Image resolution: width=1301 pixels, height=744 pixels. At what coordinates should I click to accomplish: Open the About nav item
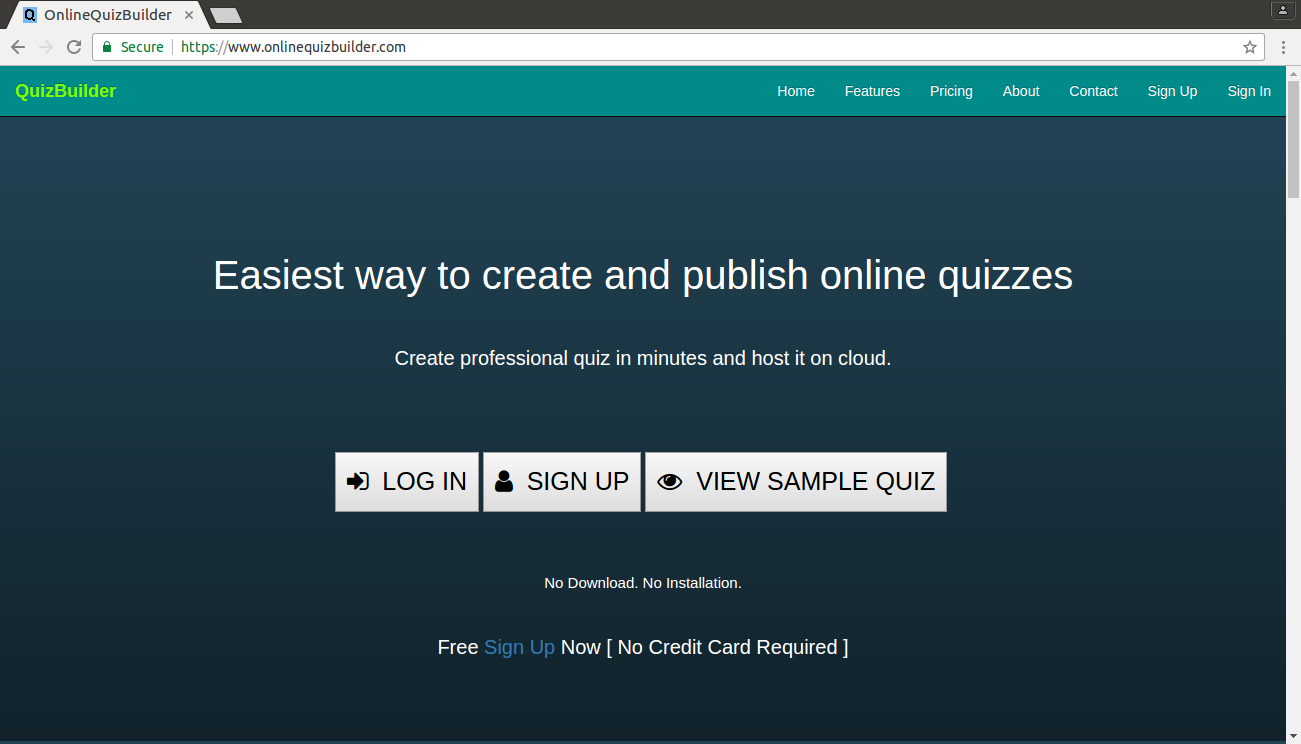pyautogui.click(x=1021, y=91)
